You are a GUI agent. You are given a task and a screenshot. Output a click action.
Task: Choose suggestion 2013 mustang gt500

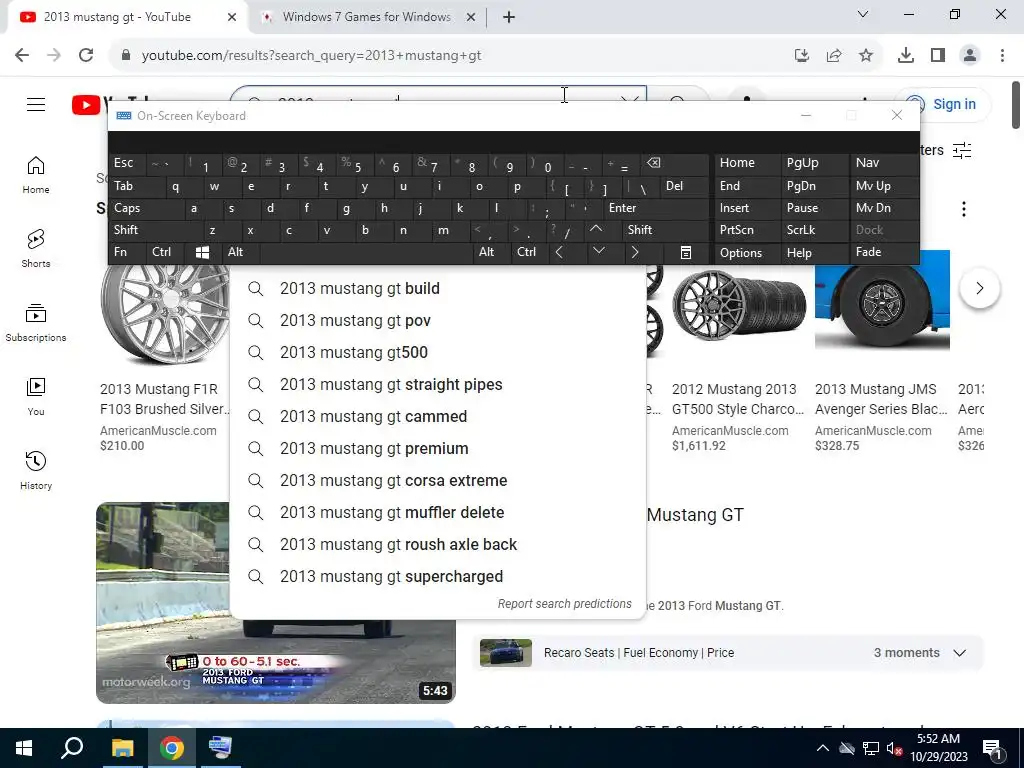[438, 353]
